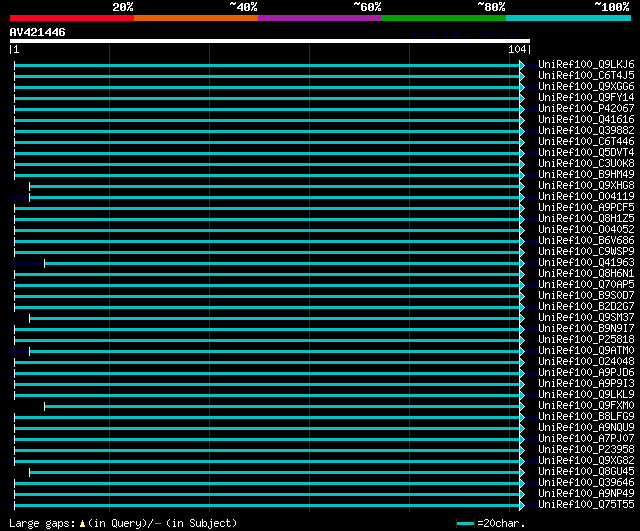Screen dimensions: 640x531
Task: Select the UniRef100_O04052 label
Action: coord(586,230)
